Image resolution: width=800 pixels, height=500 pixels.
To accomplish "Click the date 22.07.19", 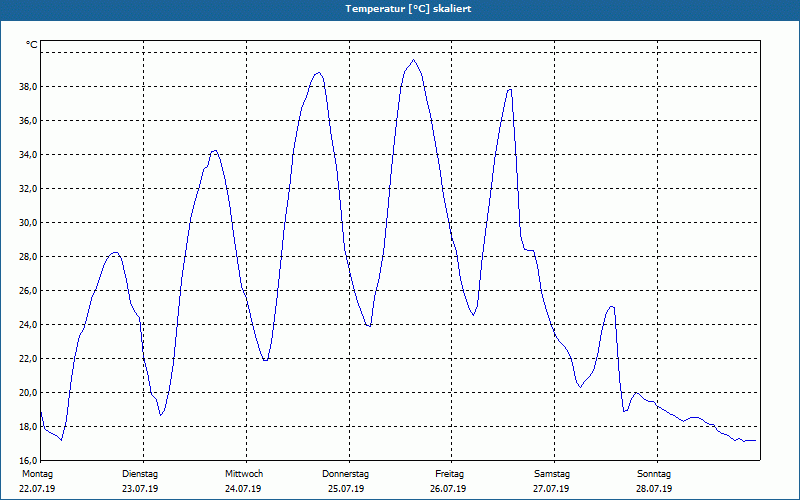I will [37, 489].
